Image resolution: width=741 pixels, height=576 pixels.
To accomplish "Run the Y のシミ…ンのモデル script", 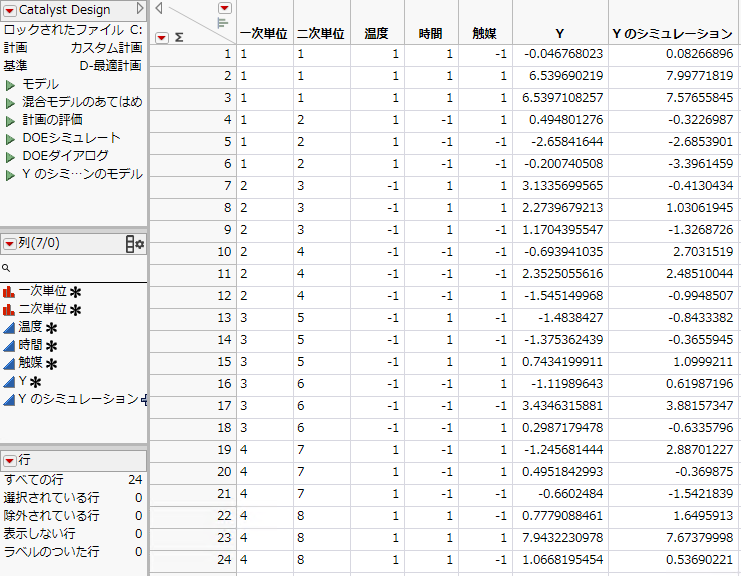I will [10, 175].
